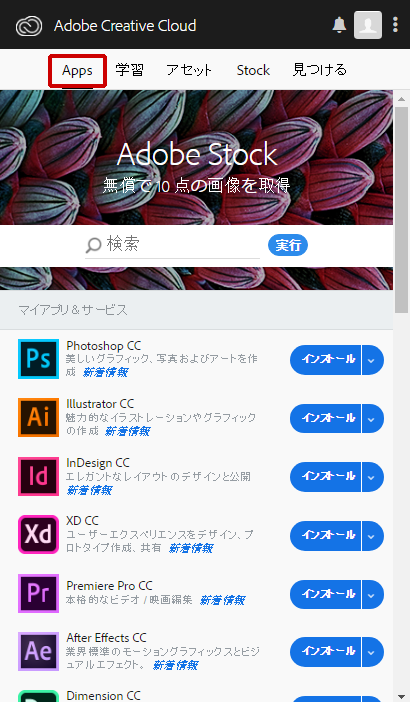The width and height of the screenshot is (410, 702).
Task: Expand the Photoshop CC install options arrow
Action: [372, 360]
